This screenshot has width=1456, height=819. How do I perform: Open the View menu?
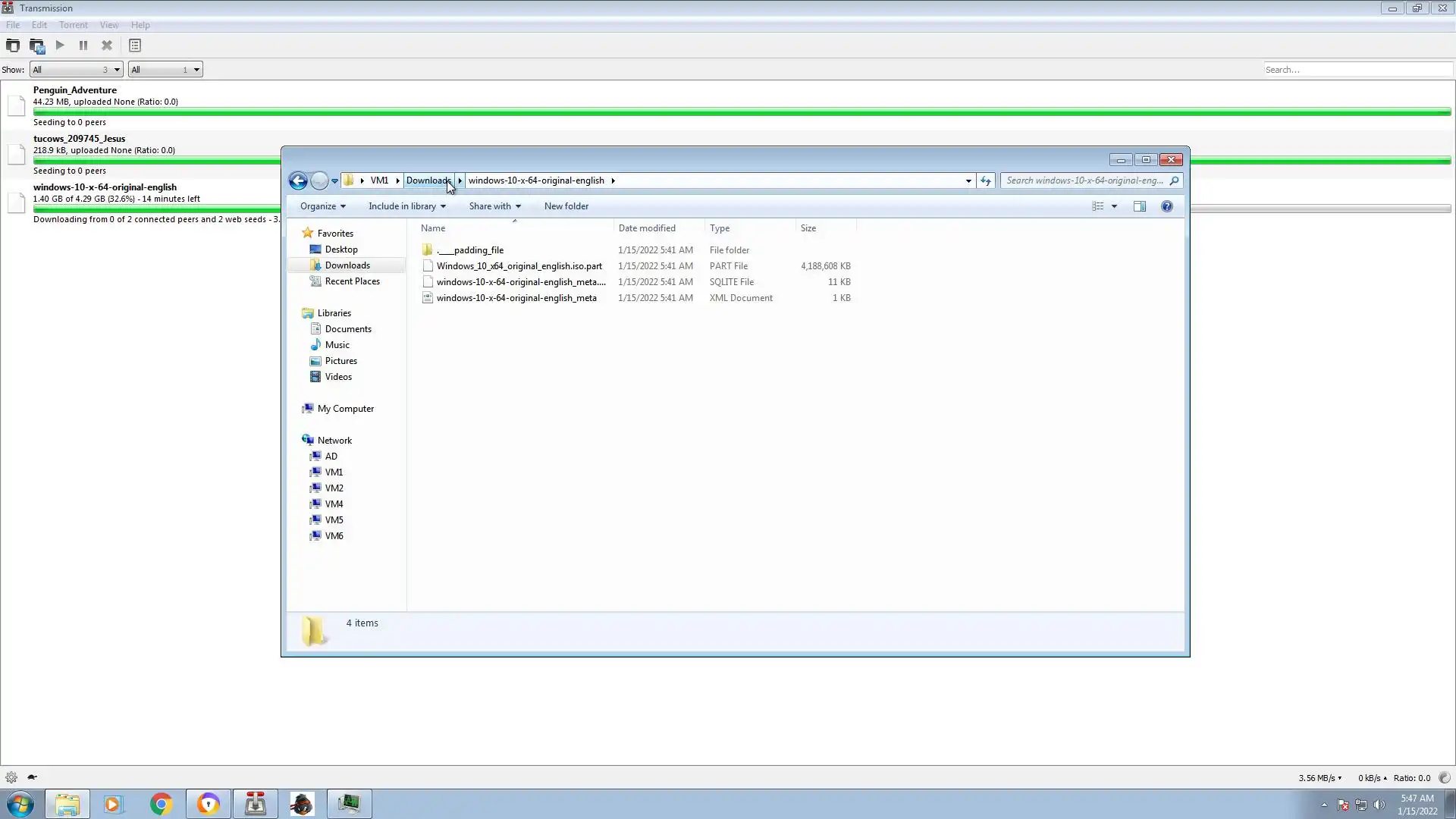108,25
